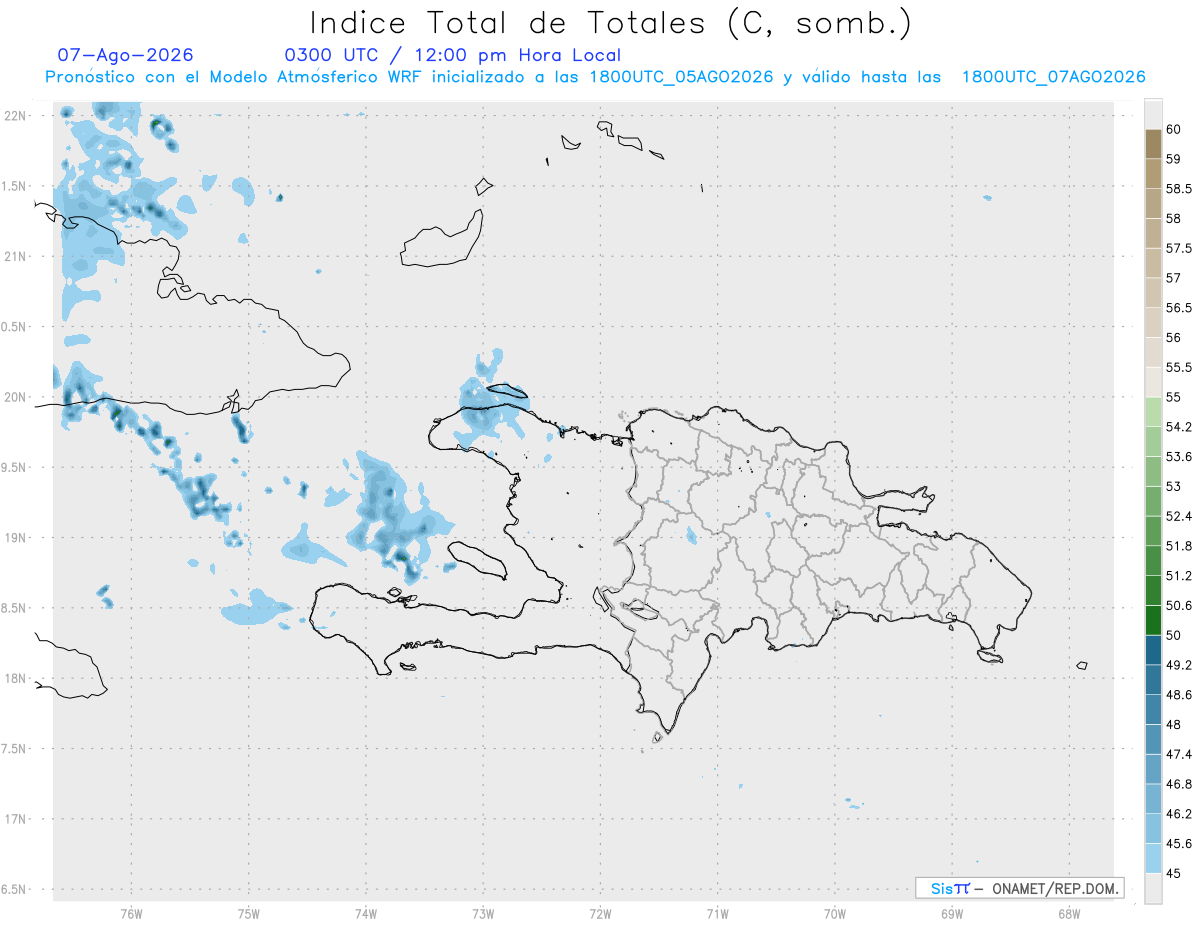Viewport: 1200px width, 927px height.
Task: Click the colorbar value '46.8'
Action: click(1178, 784)
